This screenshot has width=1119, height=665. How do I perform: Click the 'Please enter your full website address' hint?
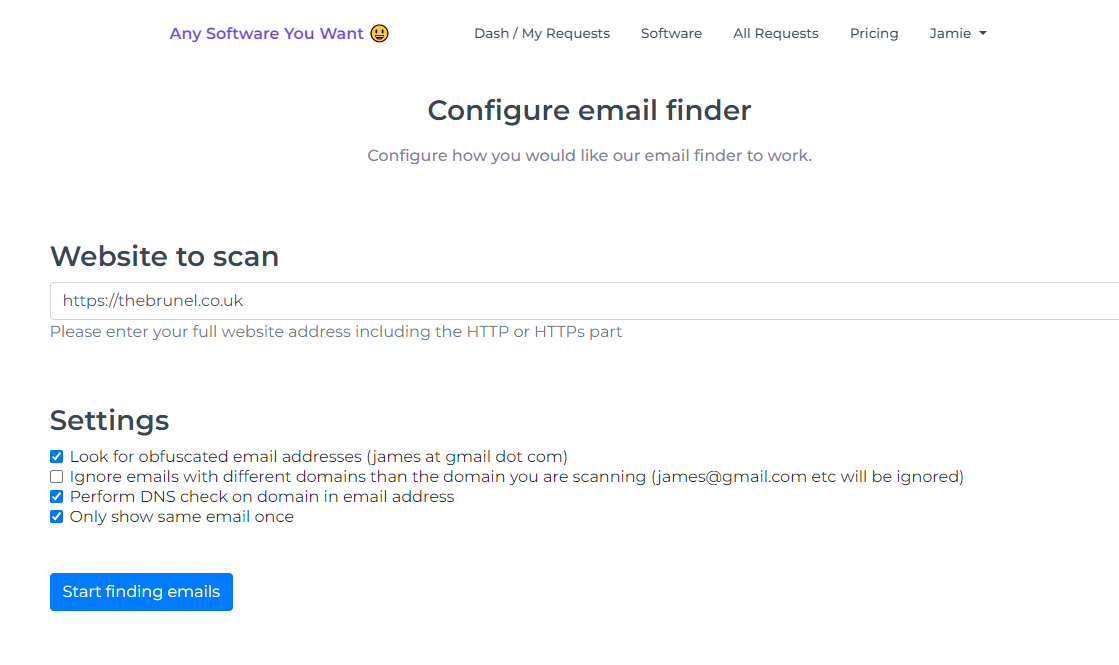point(336,332)
